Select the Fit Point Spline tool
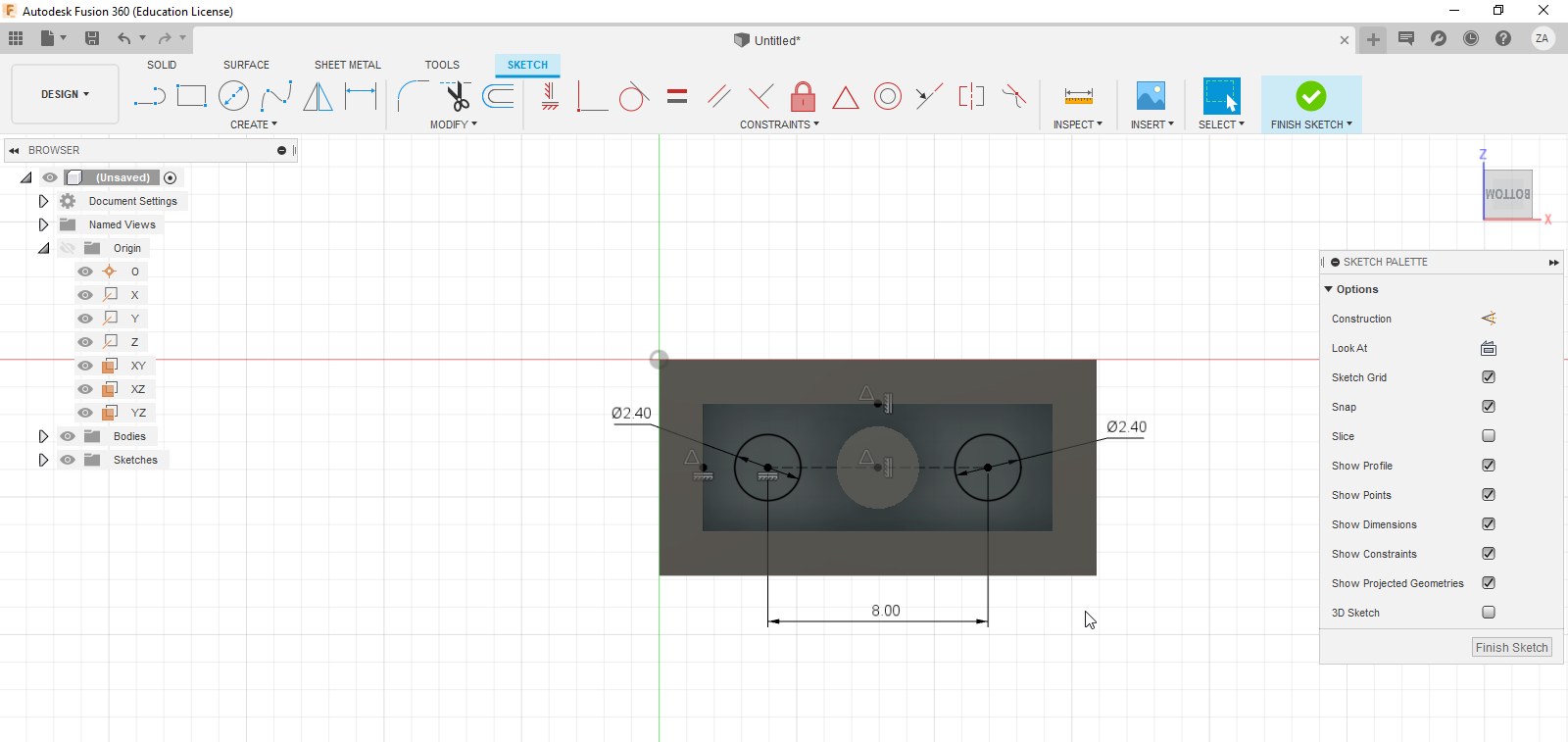The image size is (1568, 742). [275, 96]
